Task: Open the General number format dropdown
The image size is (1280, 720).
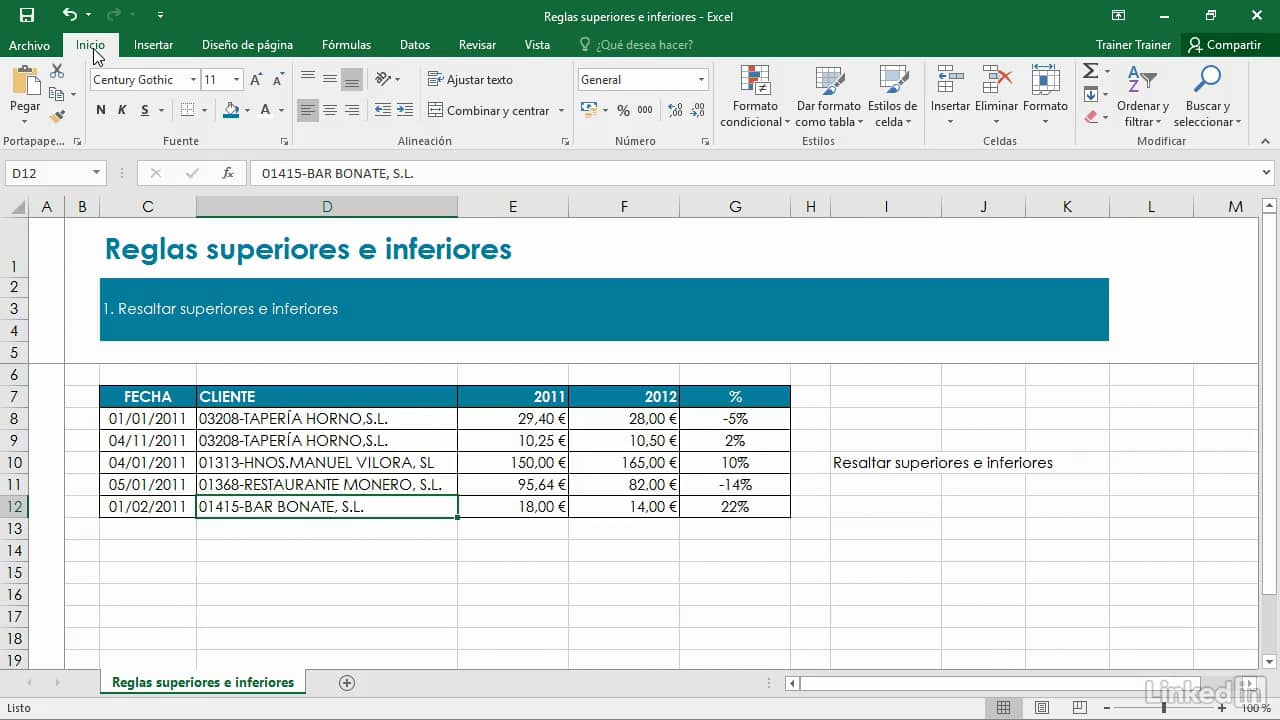Action: click(x=701, y=80)
